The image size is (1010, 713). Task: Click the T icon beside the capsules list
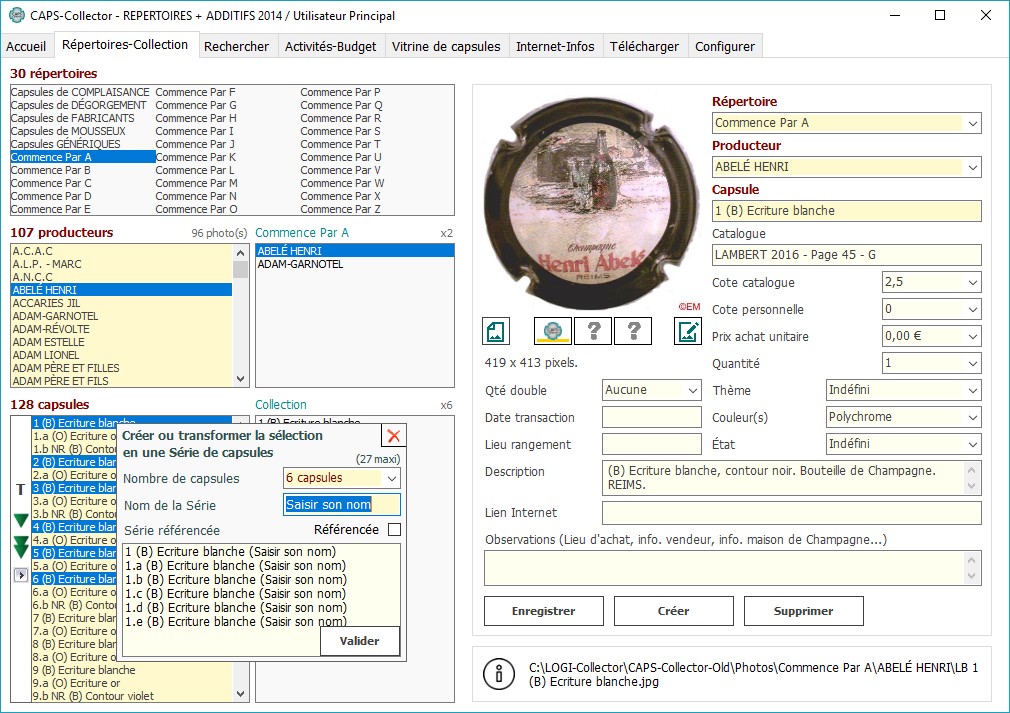21,490
